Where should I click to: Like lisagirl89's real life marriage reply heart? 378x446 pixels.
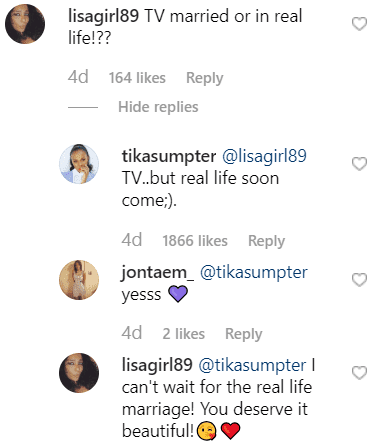(x=359, y=373)
